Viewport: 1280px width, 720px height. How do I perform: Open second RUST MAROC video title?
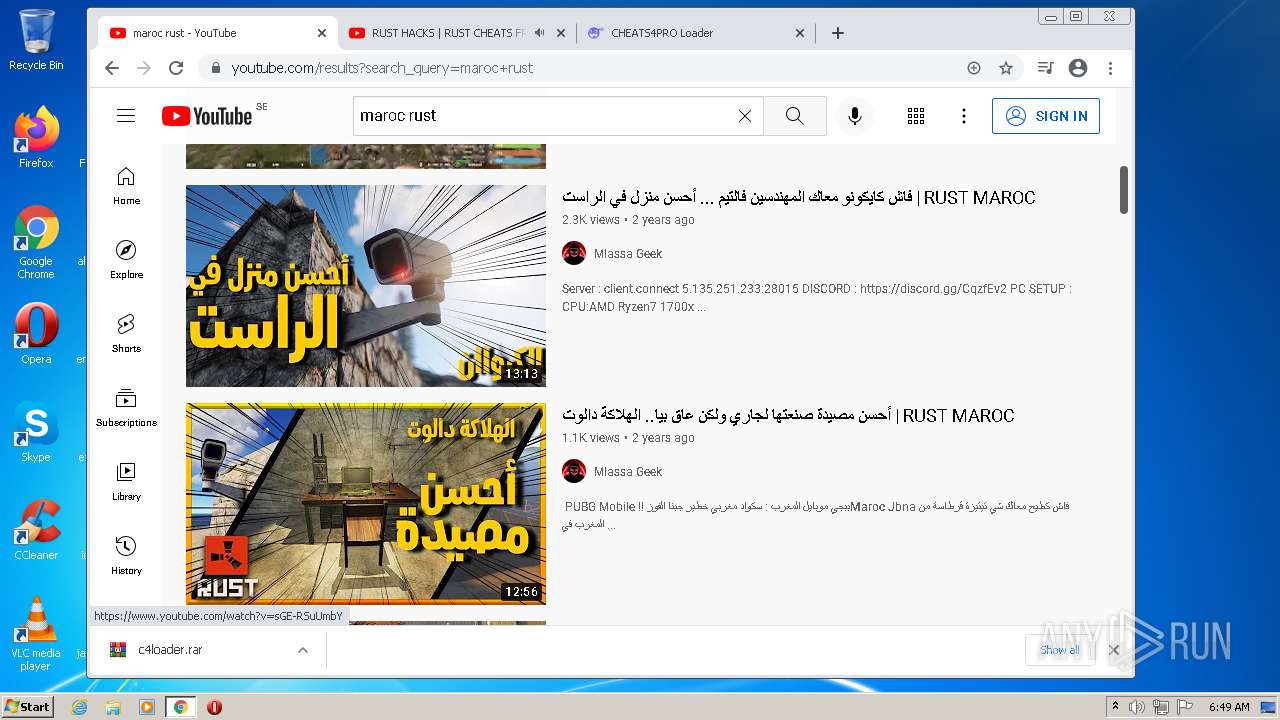tap(788, 416)
